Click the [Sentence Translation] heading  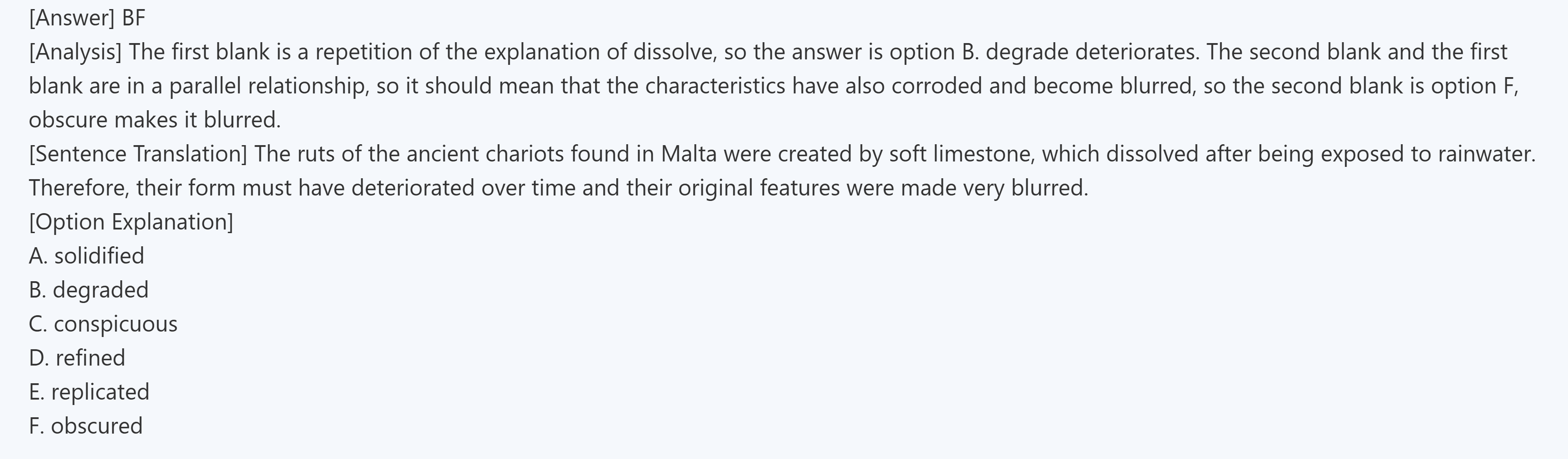pos(137,154)
